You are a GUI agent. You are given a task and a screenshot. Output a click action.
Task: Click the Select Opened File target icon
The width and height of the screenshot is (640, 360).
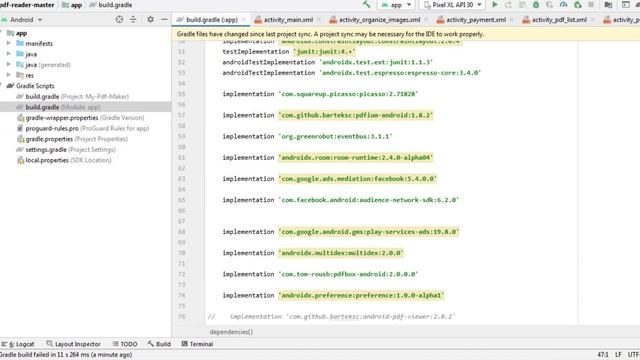[x=119, y=19]
